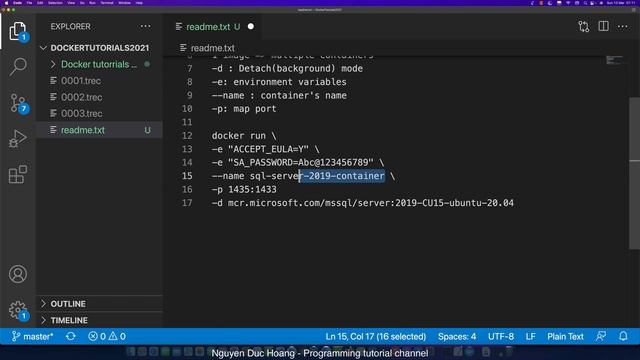640x360 pixels.
Task: Click the '-e: environment variables' line
Action: pyautogui.click(x=279, y=82)
